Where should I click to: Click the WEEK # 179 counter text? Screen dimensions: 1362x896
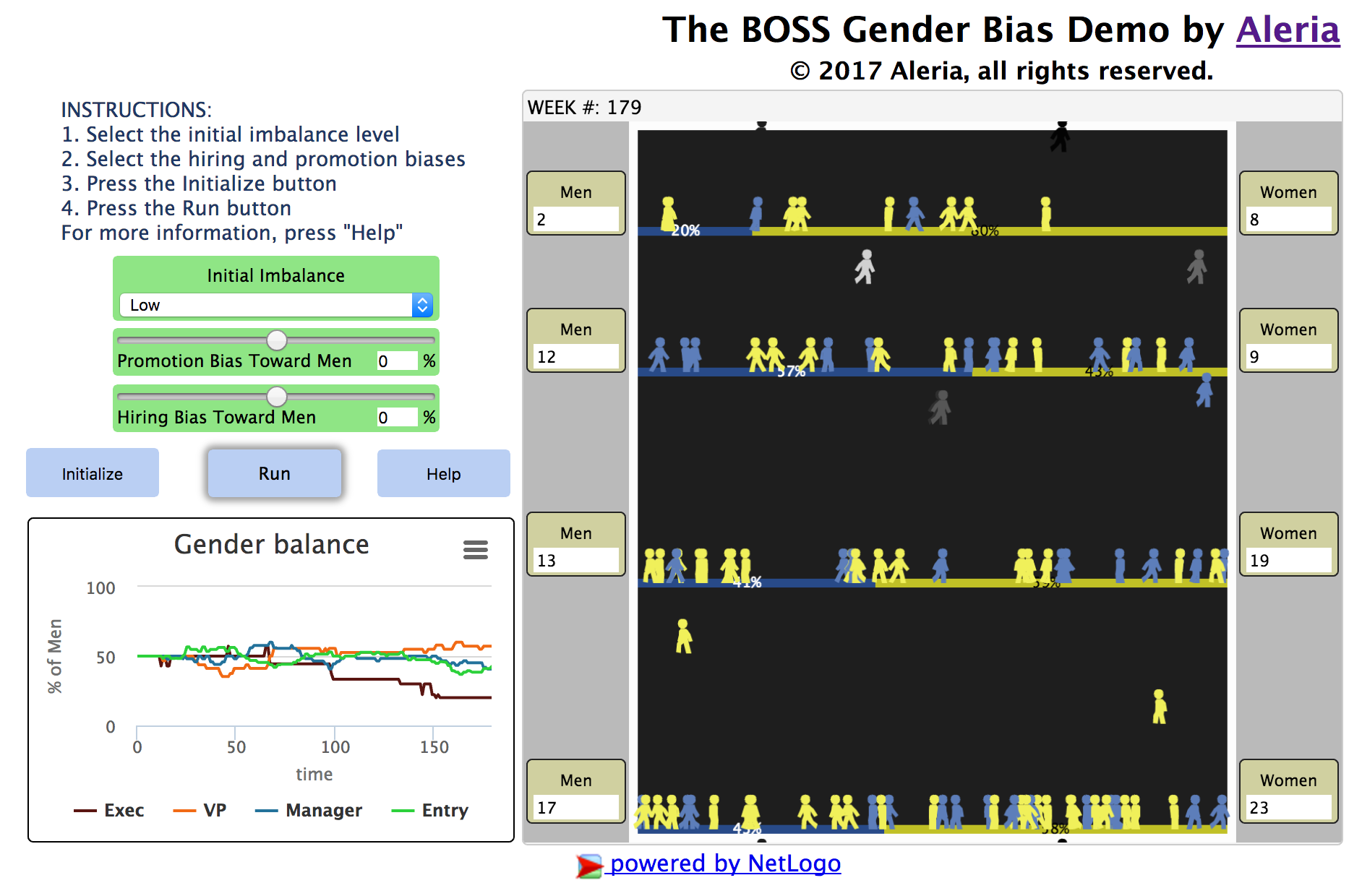(584, 108)
